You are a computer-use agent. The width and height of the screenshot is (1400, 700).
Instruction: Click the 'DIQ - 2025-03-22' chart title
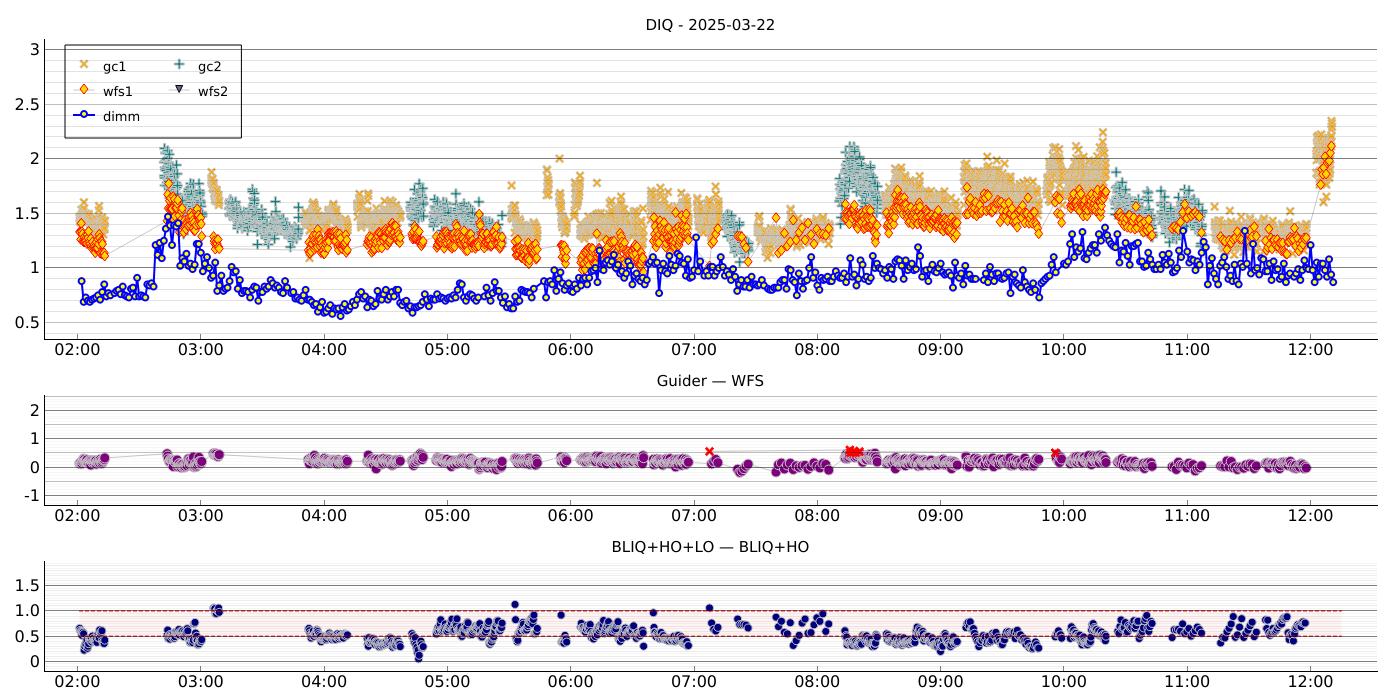710,25
